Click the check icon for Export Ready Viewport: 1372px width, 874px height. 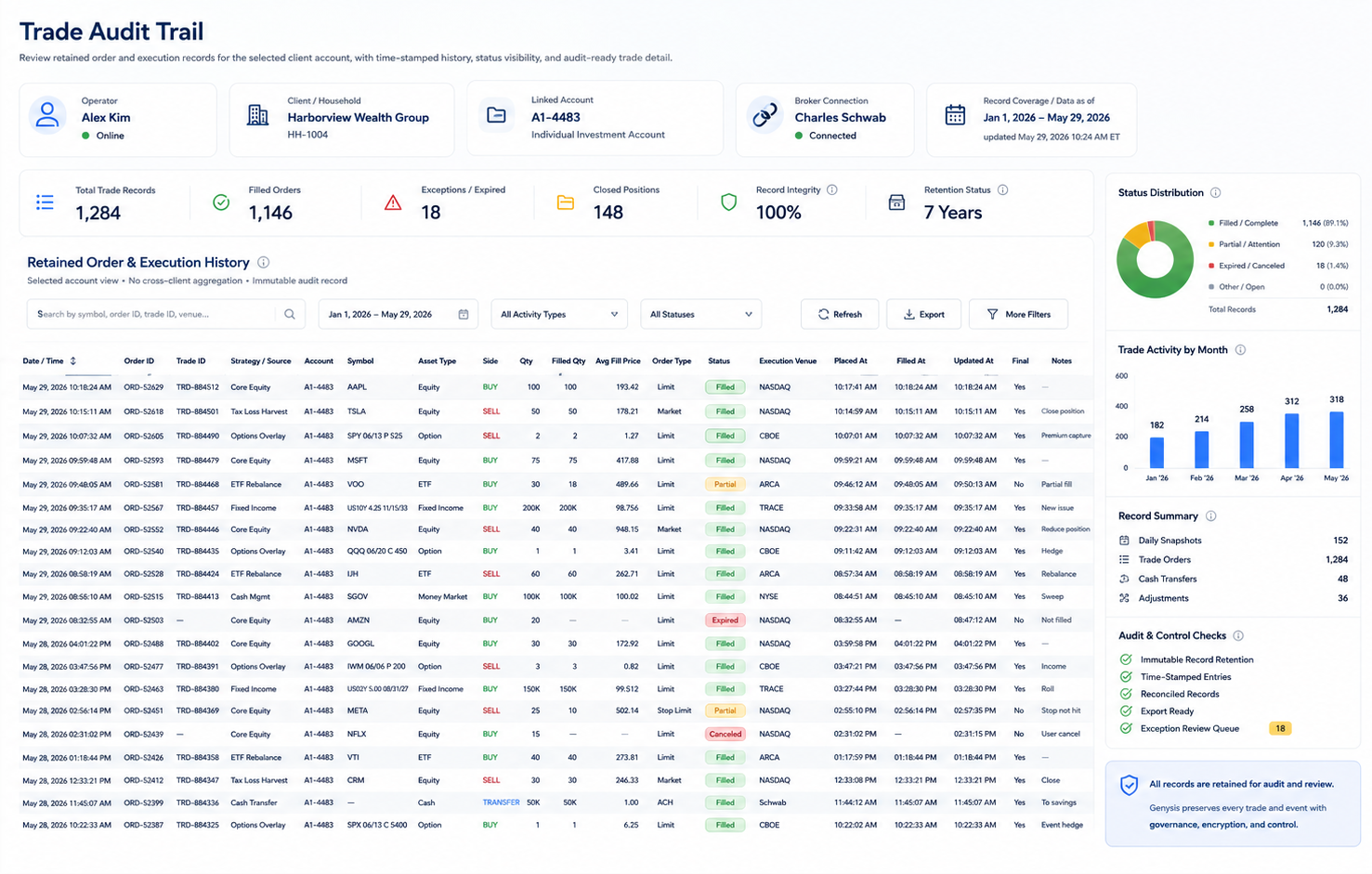pyautogui.click(x=1126, y=711)
